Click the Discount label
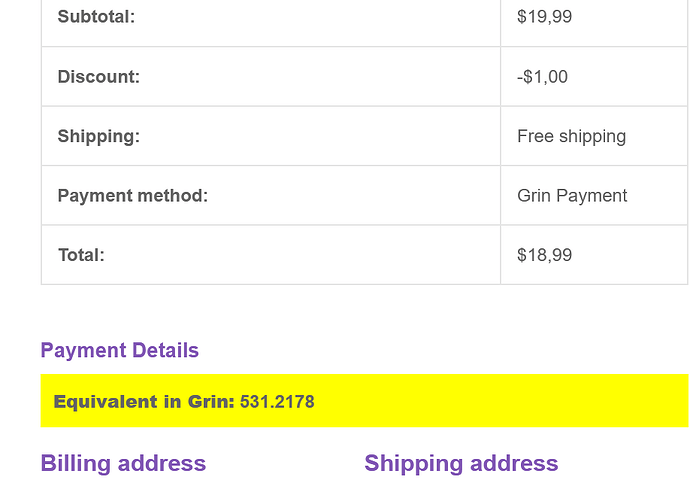The height and width of the screenshot is (488, 690). 99,77
